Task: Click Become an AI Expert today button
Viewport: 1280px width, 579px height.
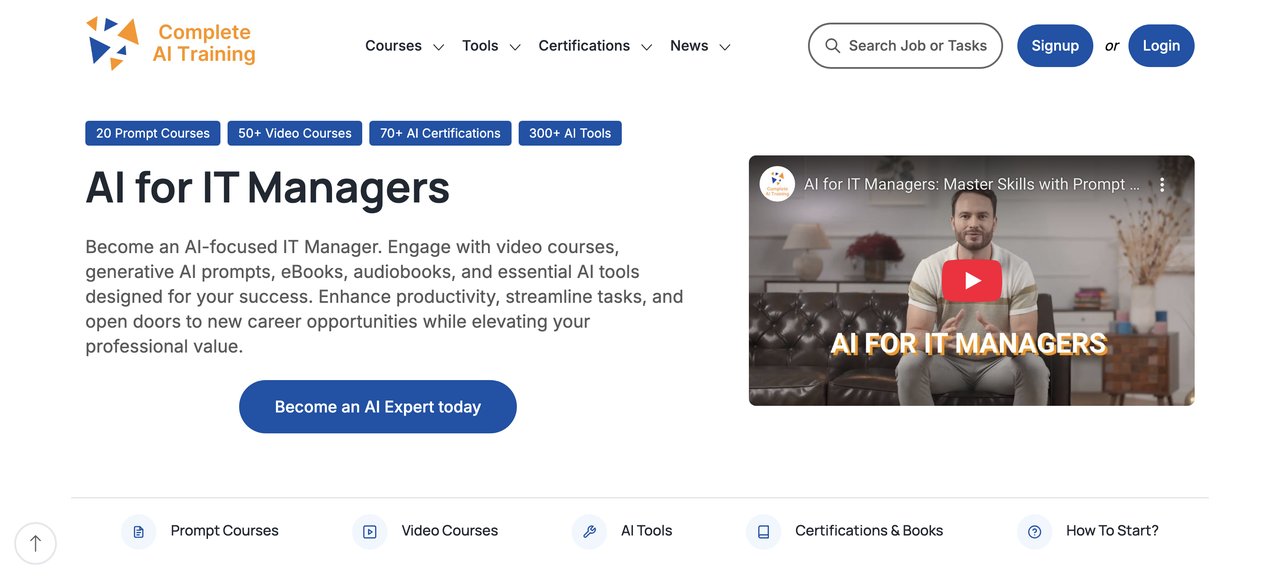Action: (x=378, y=407)
